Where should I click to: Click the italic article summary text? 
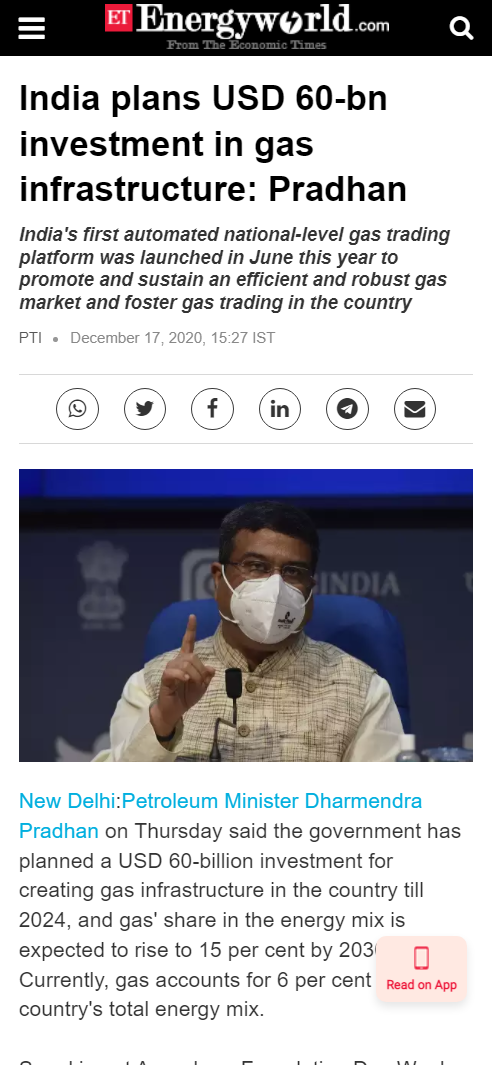pos(234,268)
